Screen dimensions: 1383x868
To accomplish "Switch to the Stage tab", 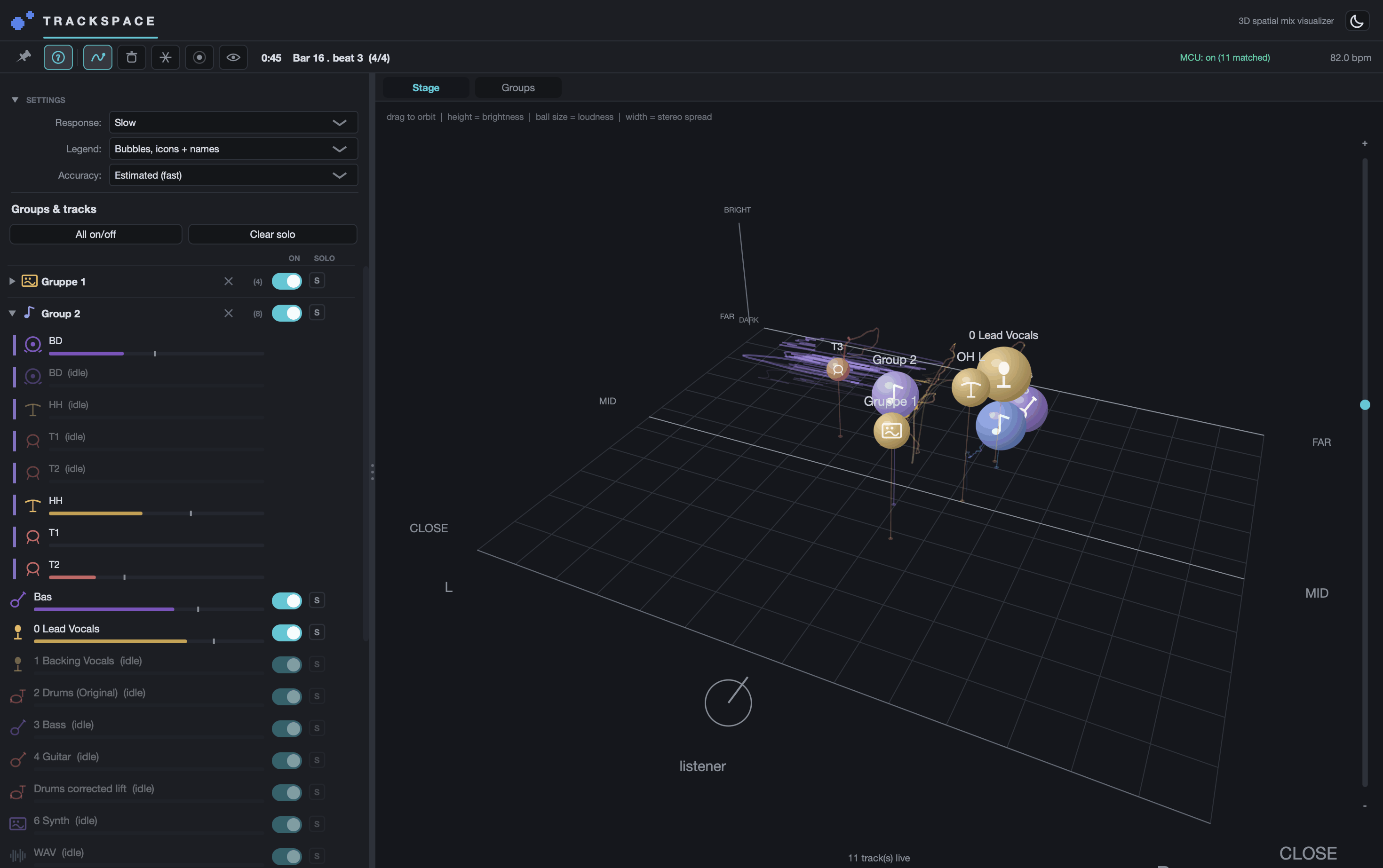I will click(x=426, y=88).
